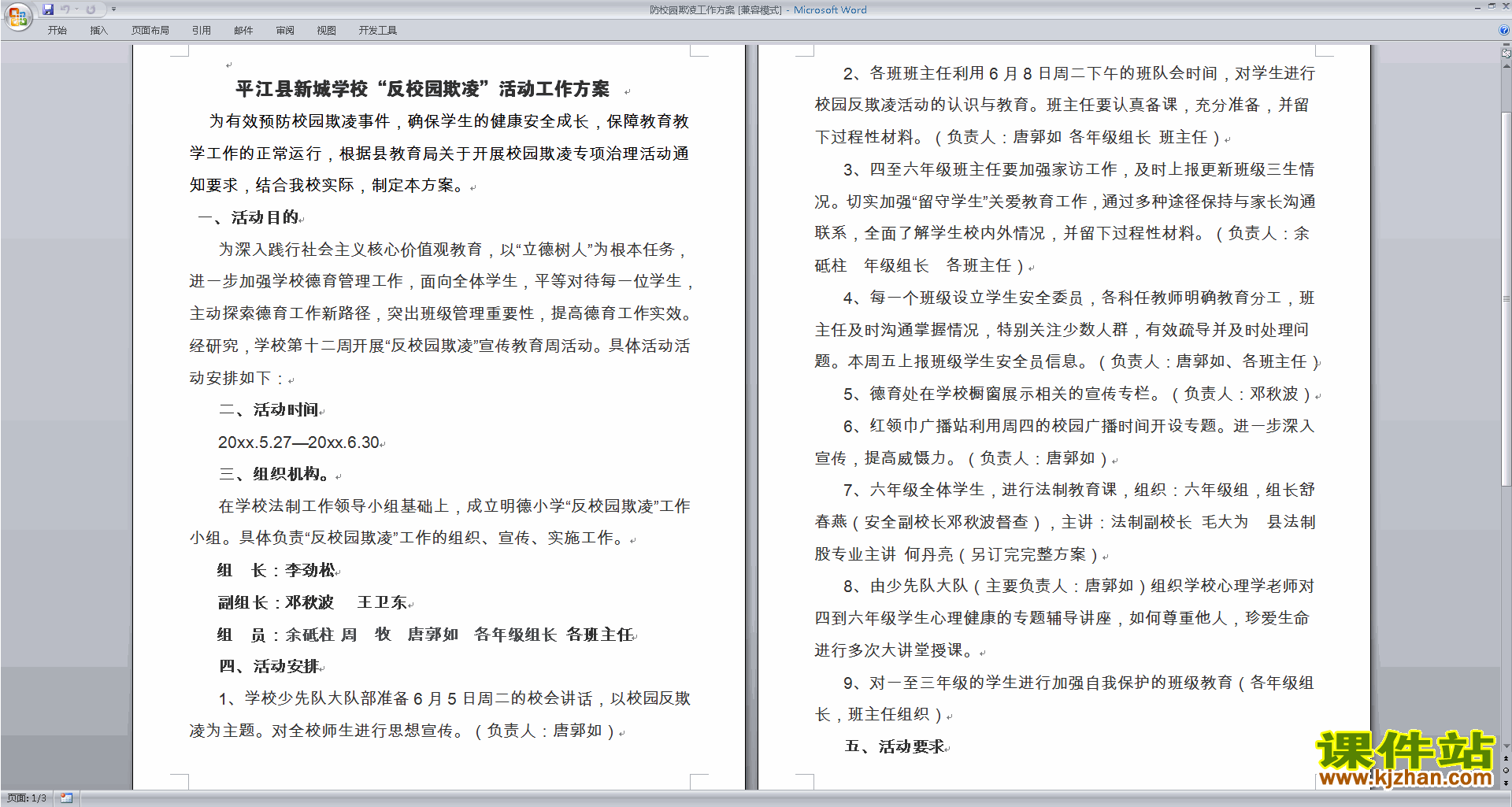
Task: Click the line 组 长：李劲松
Action: click(x=276, y=570)
